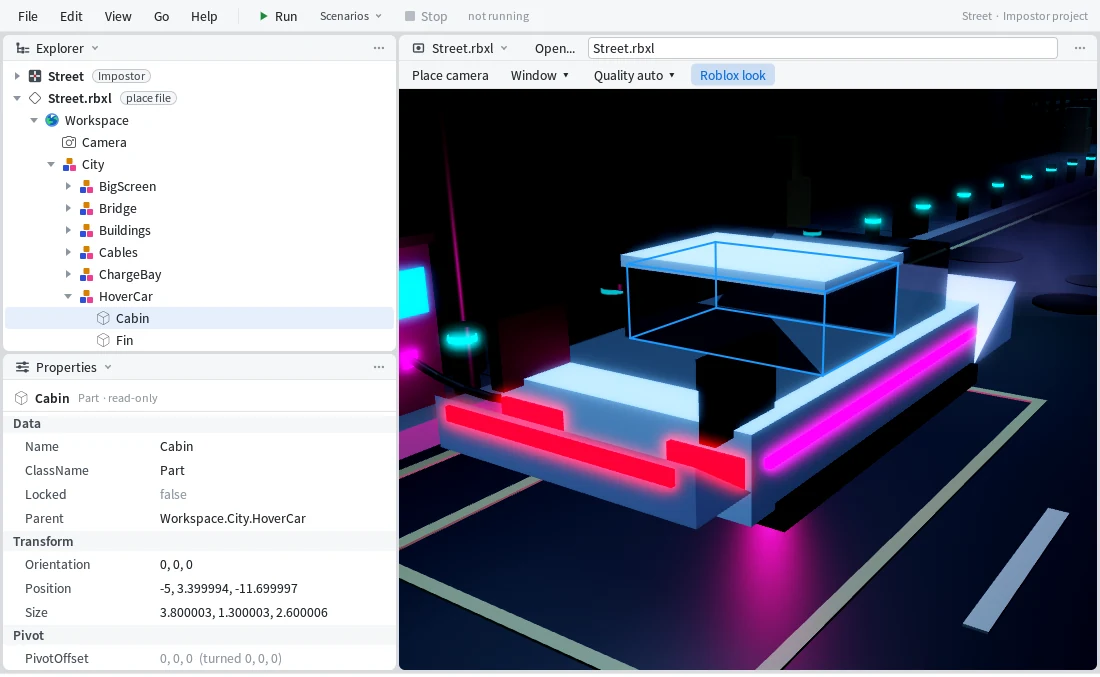This screenshot has width=1100, height=677.
Task: Click the BigScreen model icon
Action: [x=86, y=187]
